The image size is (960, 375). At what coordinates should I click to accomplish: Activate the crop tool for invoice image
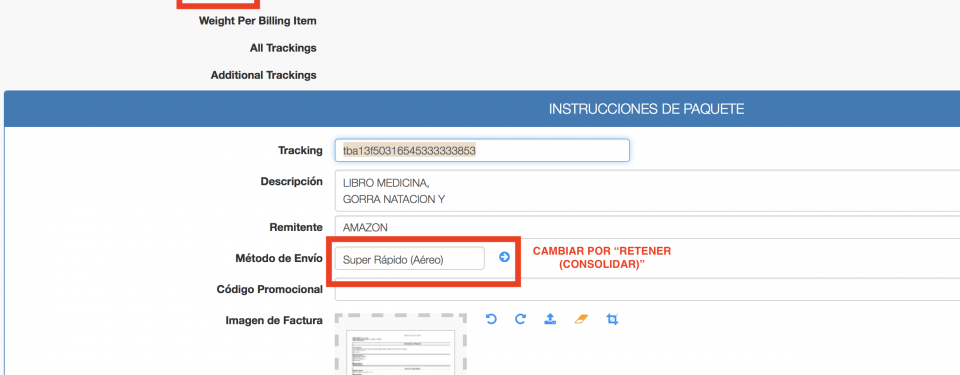point(612,319)
